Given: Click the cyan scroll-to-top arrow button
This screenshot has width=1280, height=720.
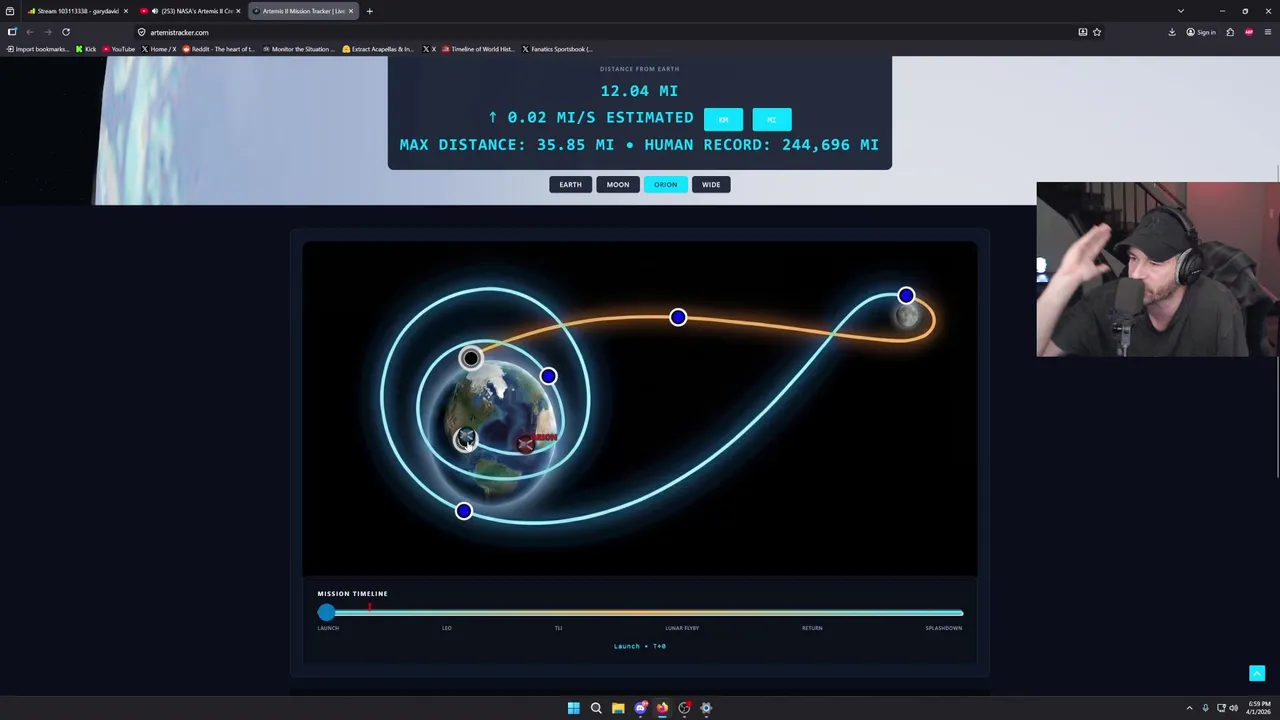Looking at the screenshot, I should (x=1257, y=673).
